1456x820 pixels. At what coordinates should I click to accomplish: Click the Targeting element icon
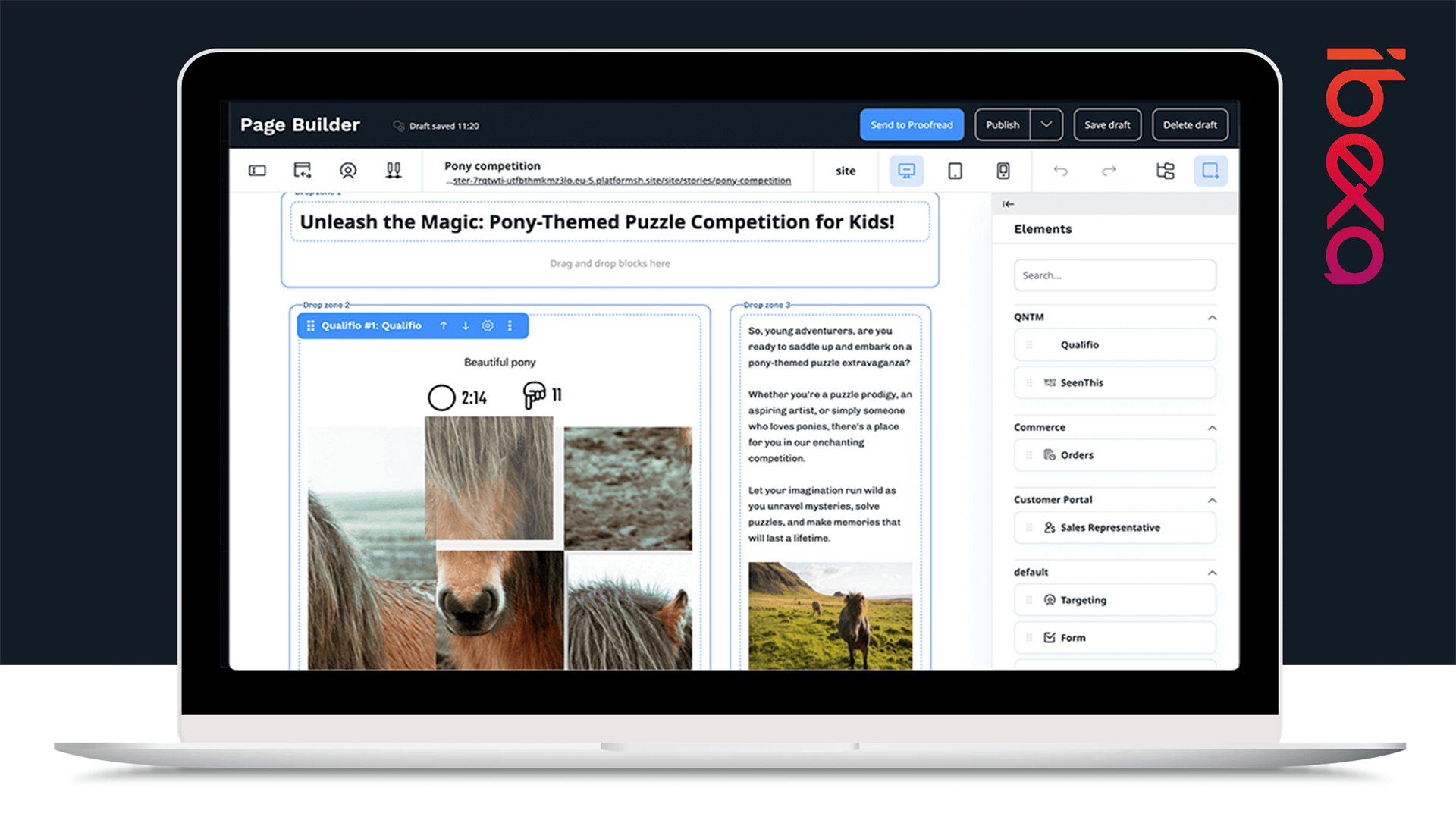click(1050, 600)
